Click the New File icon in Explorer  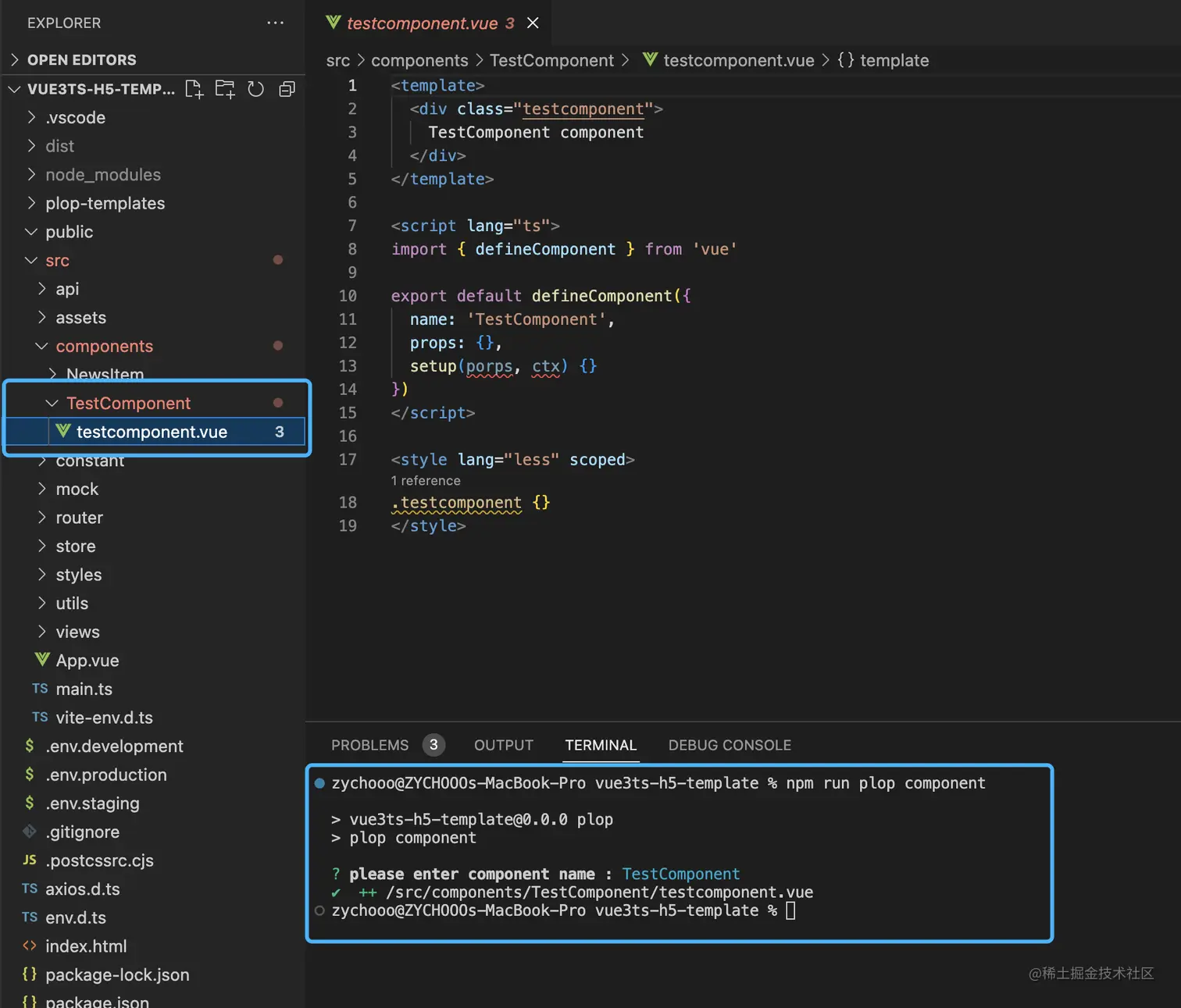[194, 89]
